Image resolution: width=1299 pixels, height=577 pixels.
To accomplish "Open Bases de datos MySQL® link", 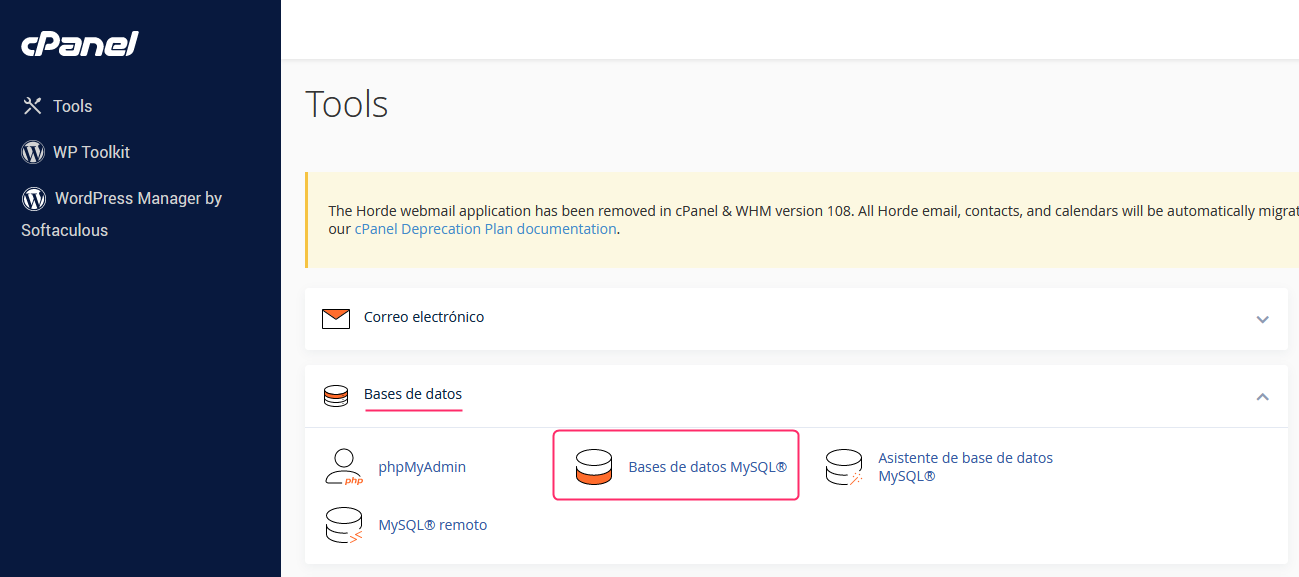I will [708, 467].
